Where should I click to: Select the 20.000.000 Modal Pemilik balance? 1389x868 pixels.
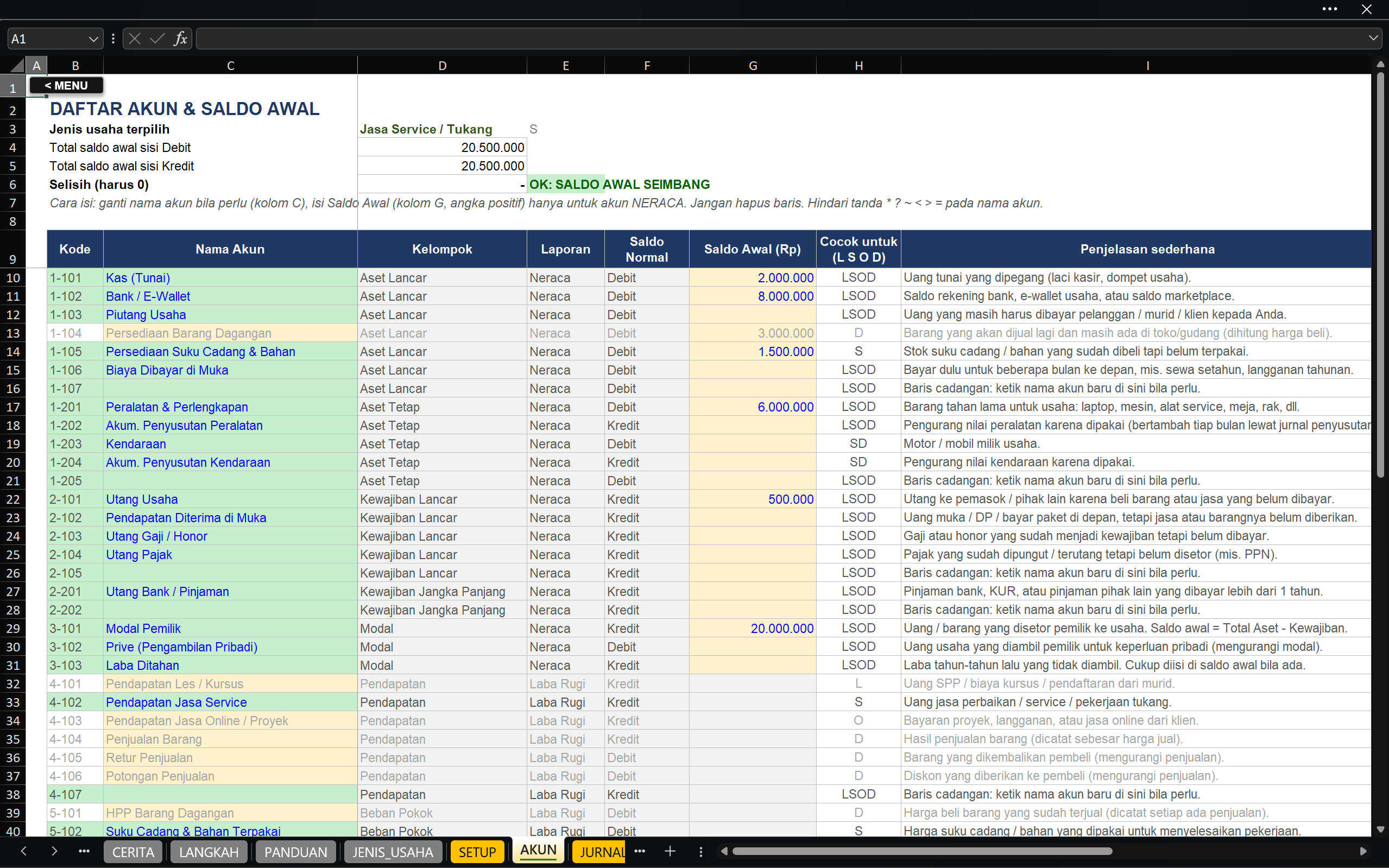click(x=752, y=629)
